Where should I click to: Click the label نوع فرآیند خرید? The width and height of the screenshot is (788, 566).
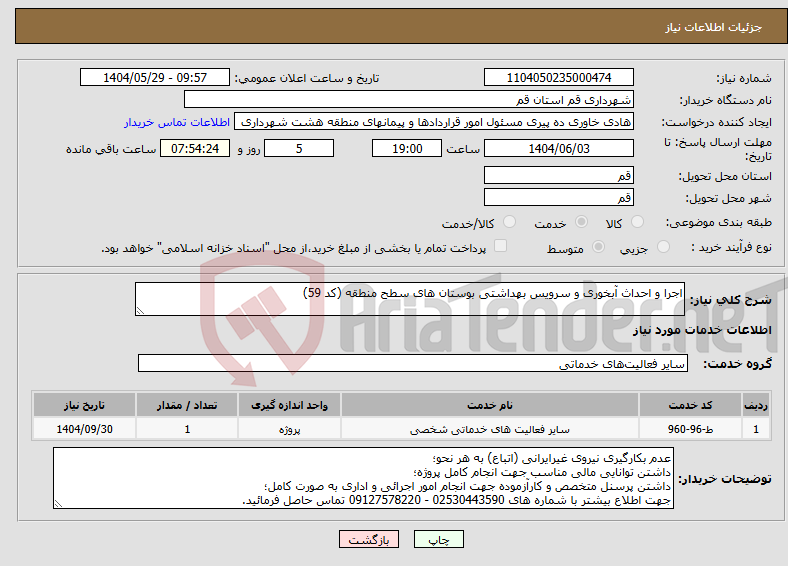[731, 247]
